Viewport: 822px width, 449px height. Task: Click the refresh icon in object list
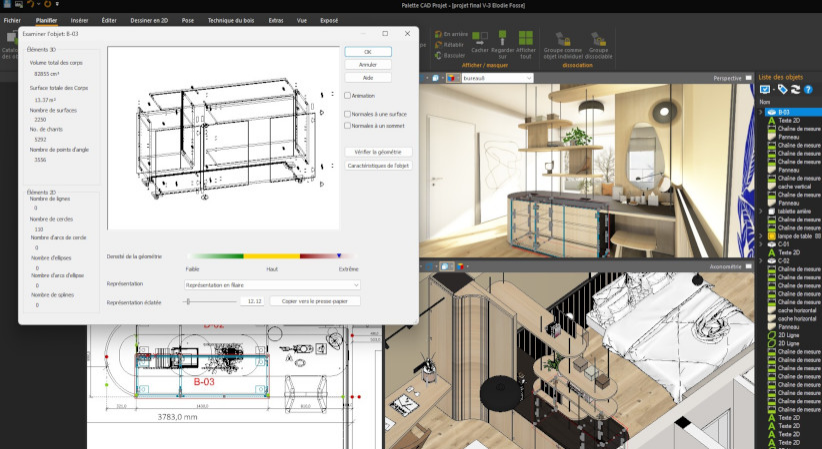(x=796, y=89)
